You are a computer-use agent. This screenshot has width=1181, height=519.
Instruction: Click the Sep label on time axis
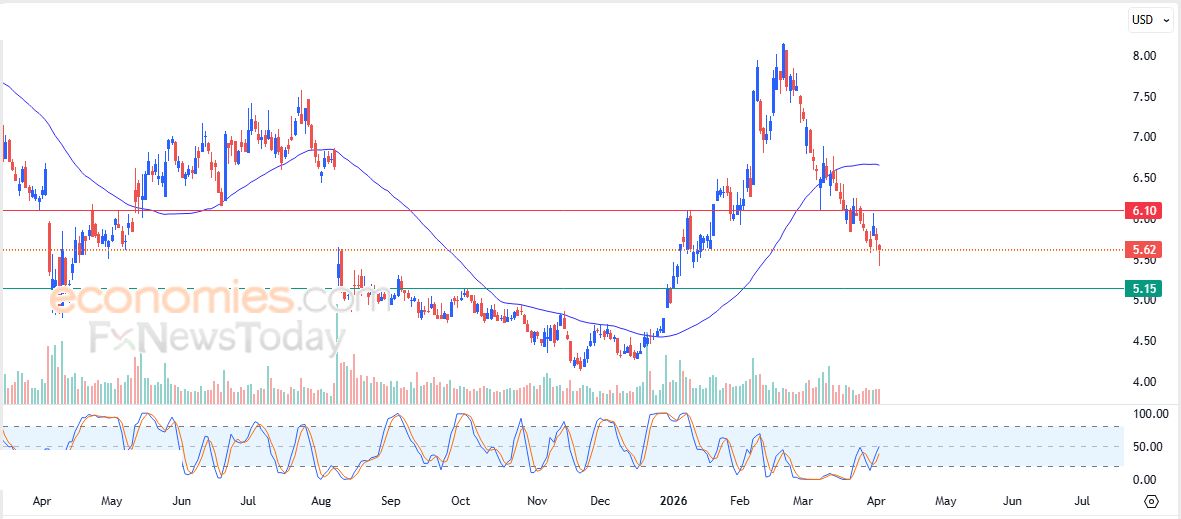391,501
